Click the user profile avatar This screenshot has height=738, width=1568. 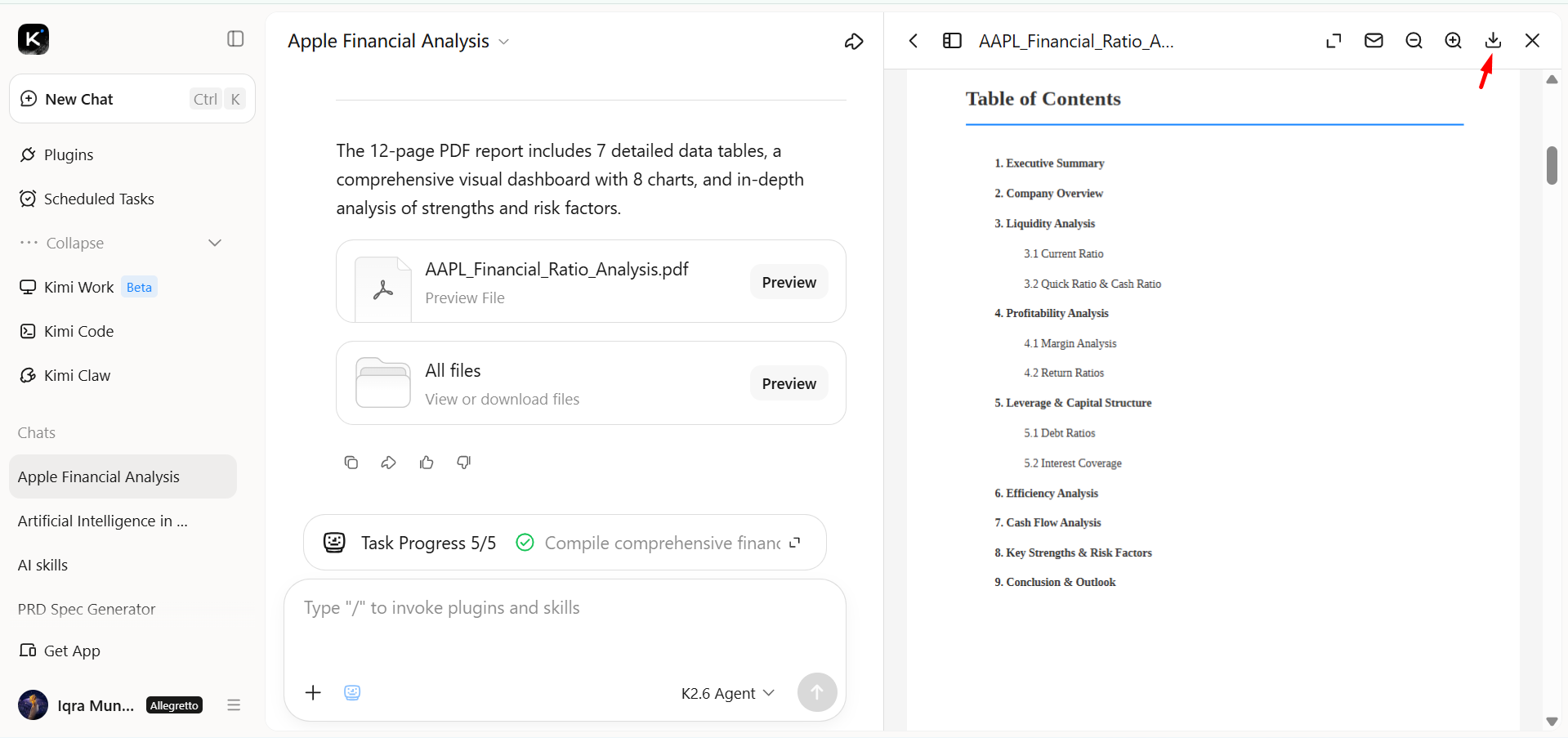(x=33, y=704)
